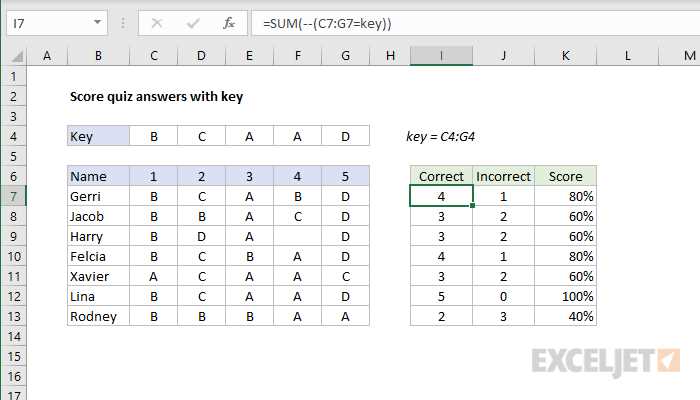Select column G header
The height and width of the screenshot is (400, 700).
[345, 56]
